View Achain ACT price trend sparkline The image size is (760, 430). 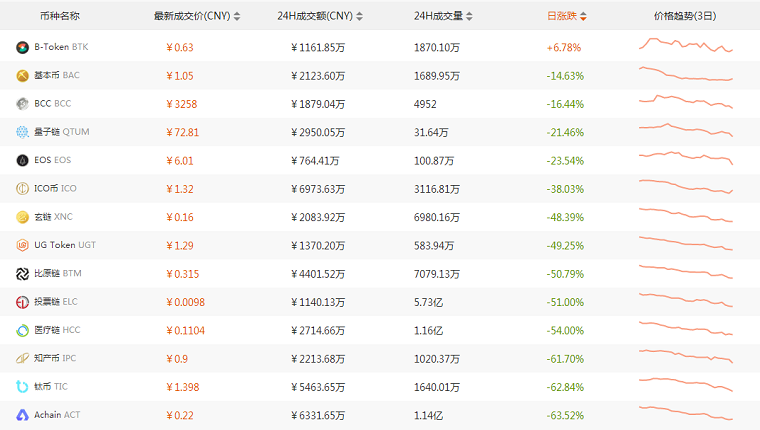685,413
